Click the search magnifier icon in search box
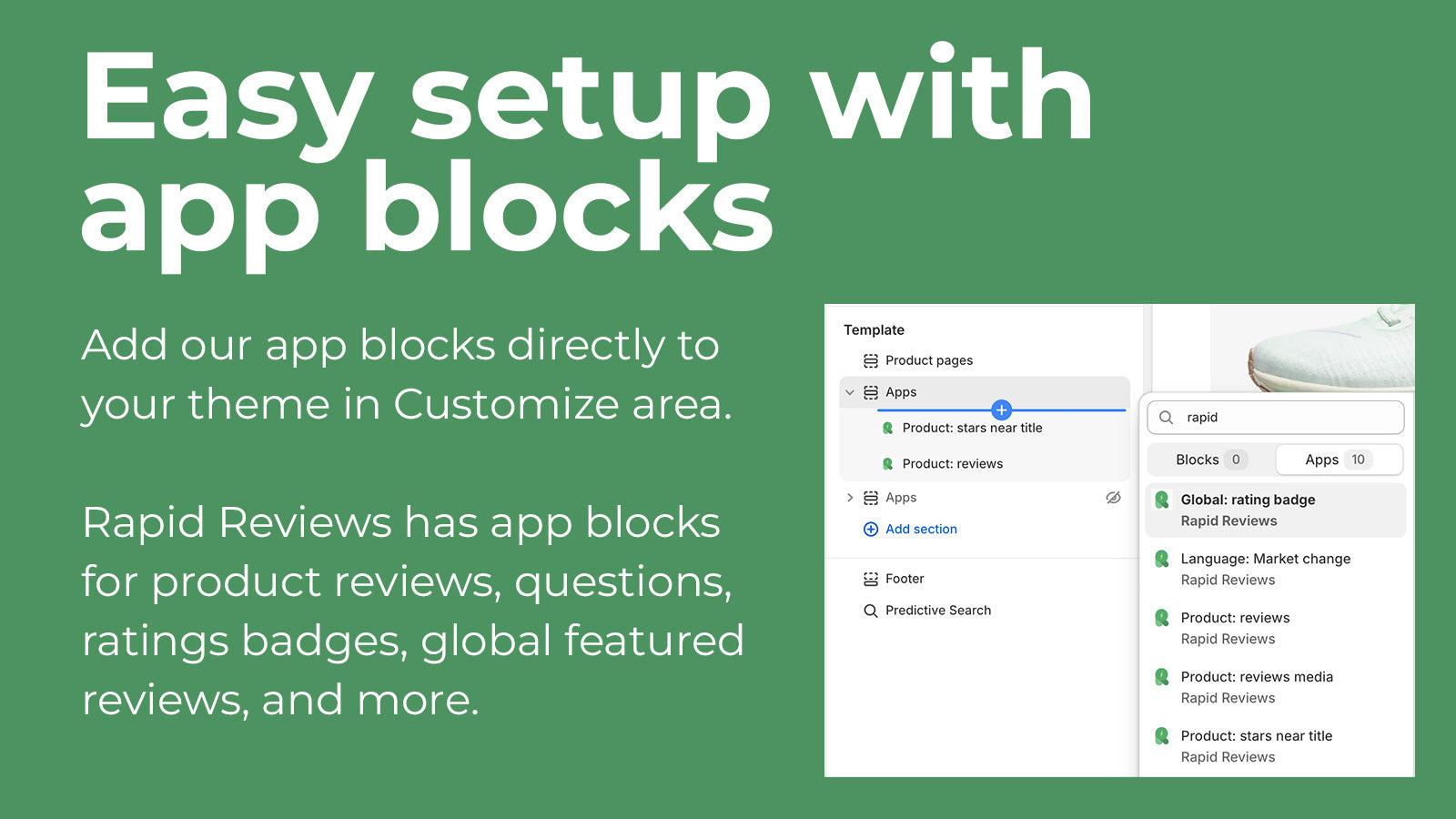 [x=1166, y=418]
